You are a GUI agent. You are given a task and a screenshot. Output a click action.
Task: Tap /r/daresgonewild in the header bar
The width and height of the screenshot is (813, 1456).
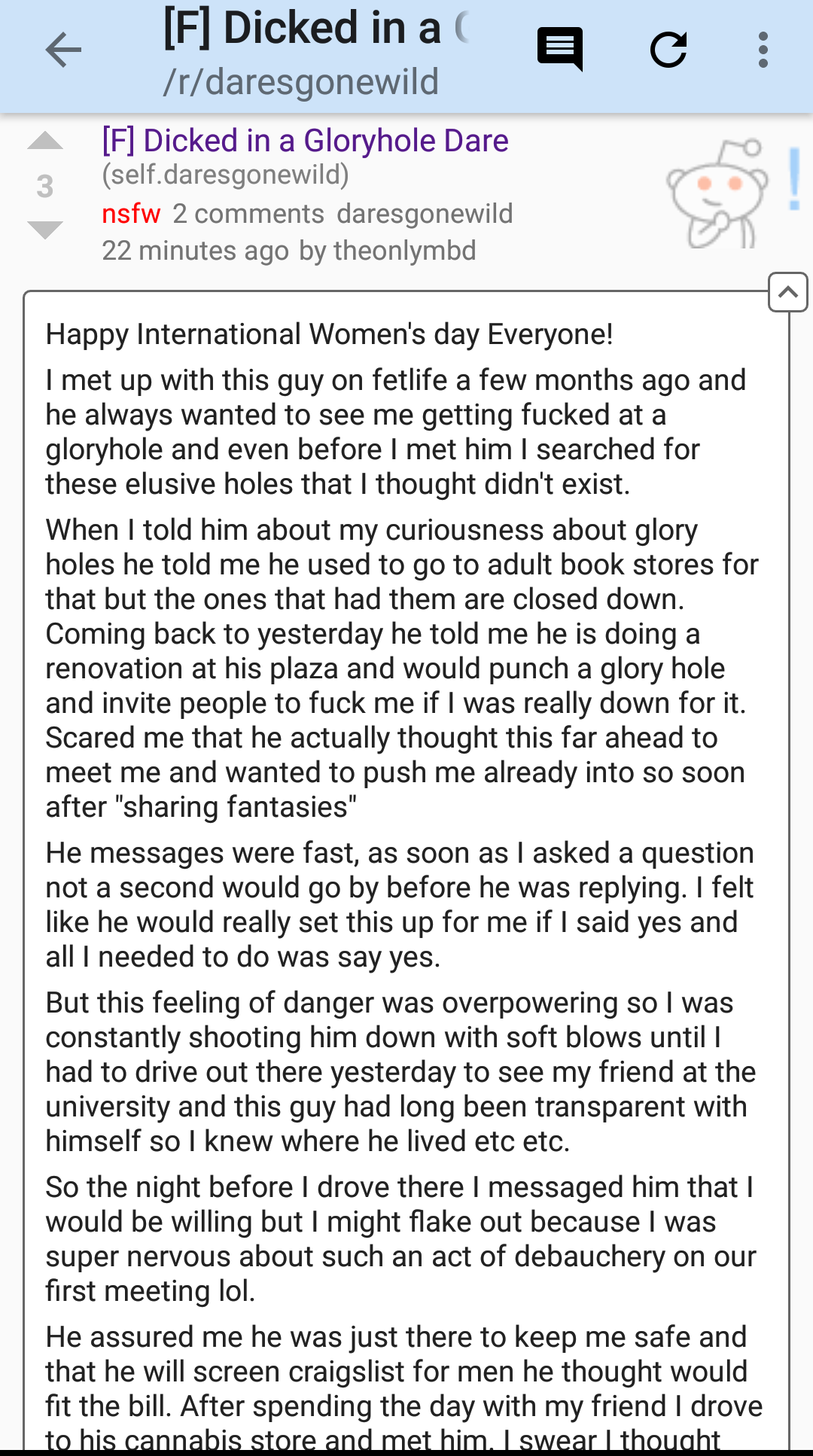301,82
